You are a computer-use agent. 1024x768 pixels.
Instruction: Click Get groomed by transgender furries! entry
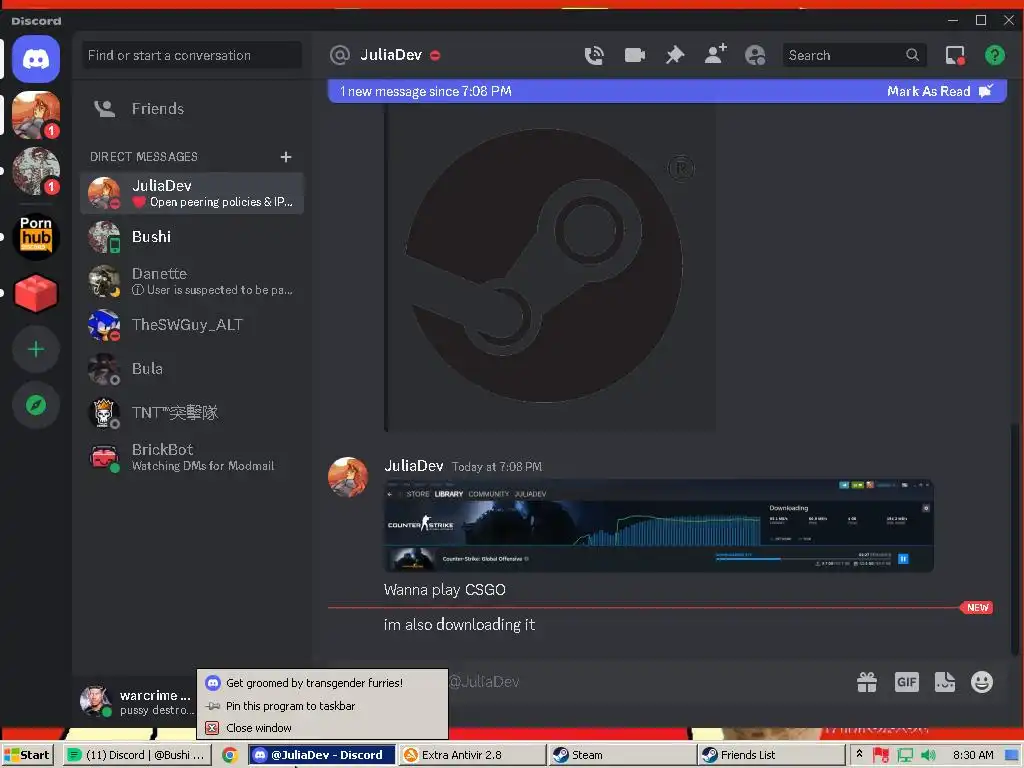323,682
